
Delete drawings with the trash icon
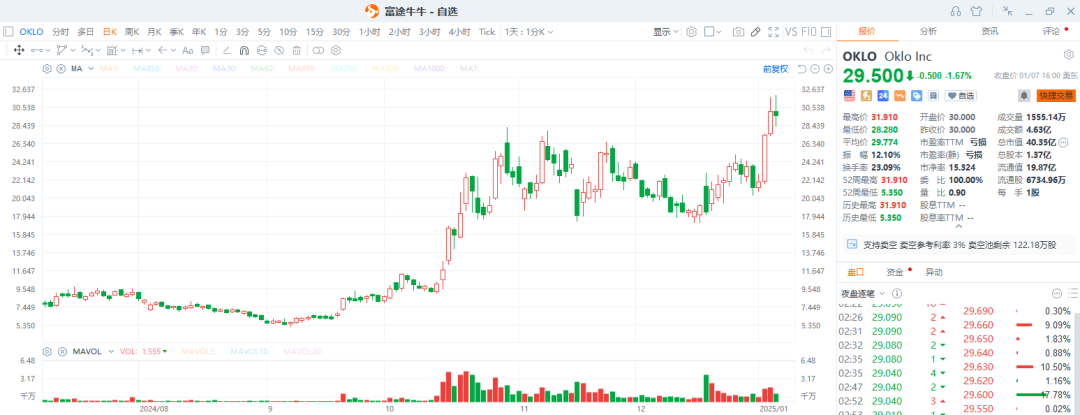(x=296, y=50)
